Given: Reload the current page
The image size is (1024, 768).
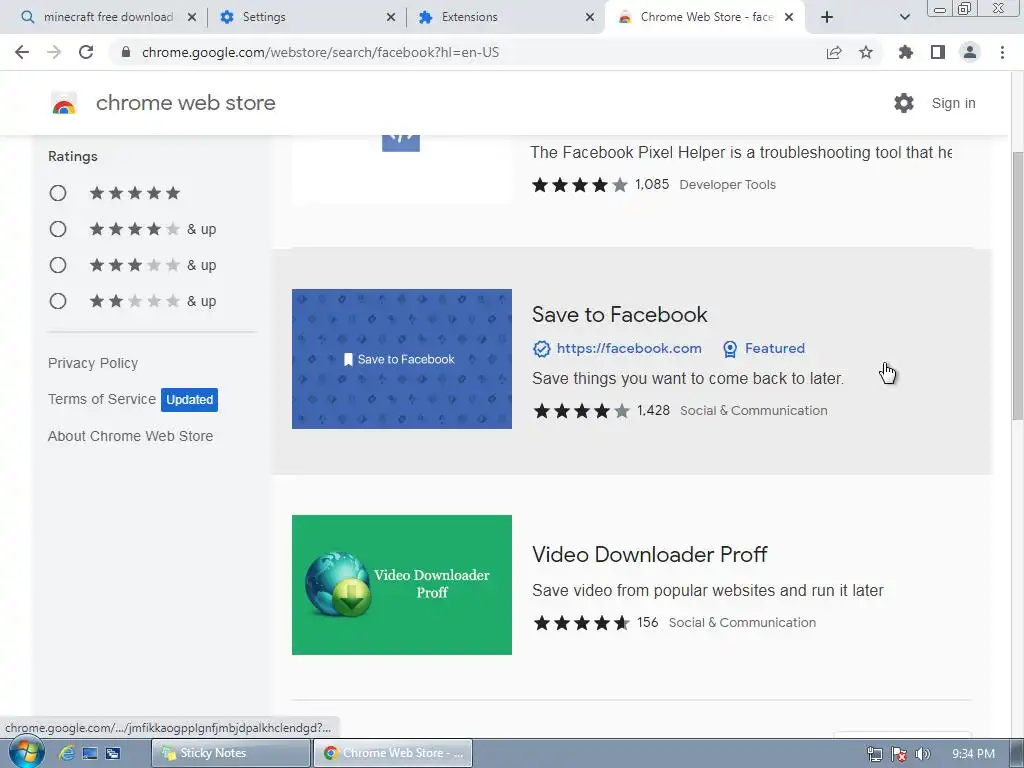Looking at the screenshot, I should 86,52.
